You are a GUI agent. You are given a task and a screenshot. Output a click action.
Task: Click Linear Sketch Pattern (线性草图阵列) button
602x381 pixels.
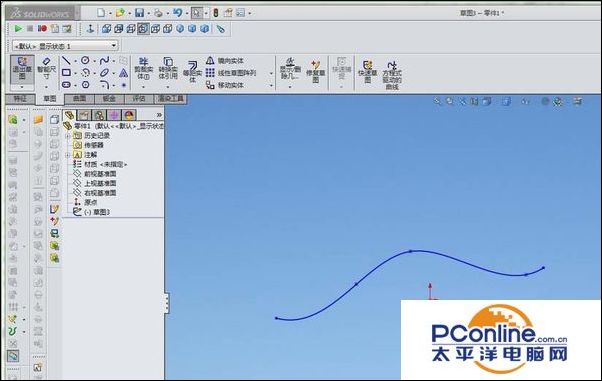(x=231, y=73)
